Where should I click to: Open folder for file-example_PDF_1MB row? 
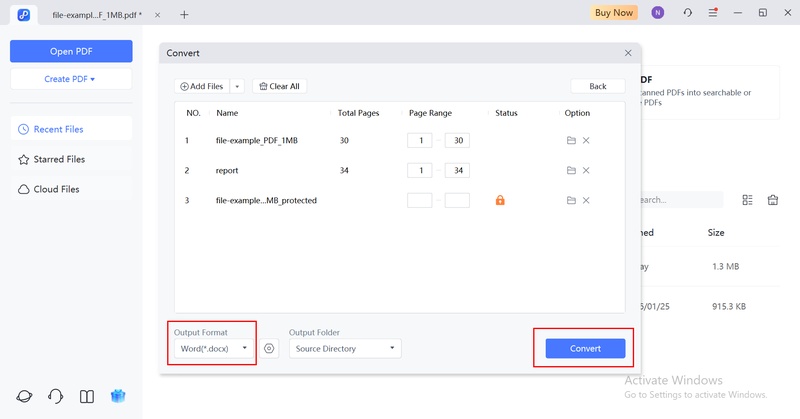571,141
